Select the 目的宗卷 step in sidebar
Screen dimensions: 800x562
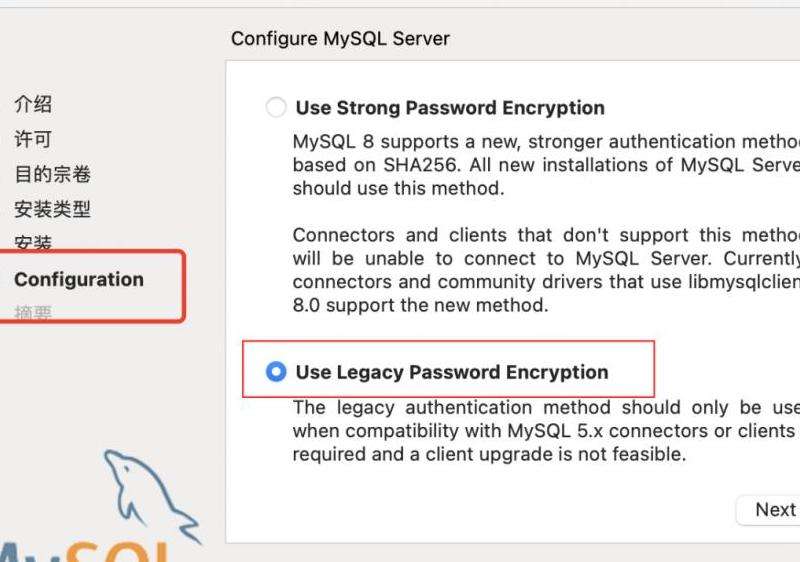tap(53, 174)
